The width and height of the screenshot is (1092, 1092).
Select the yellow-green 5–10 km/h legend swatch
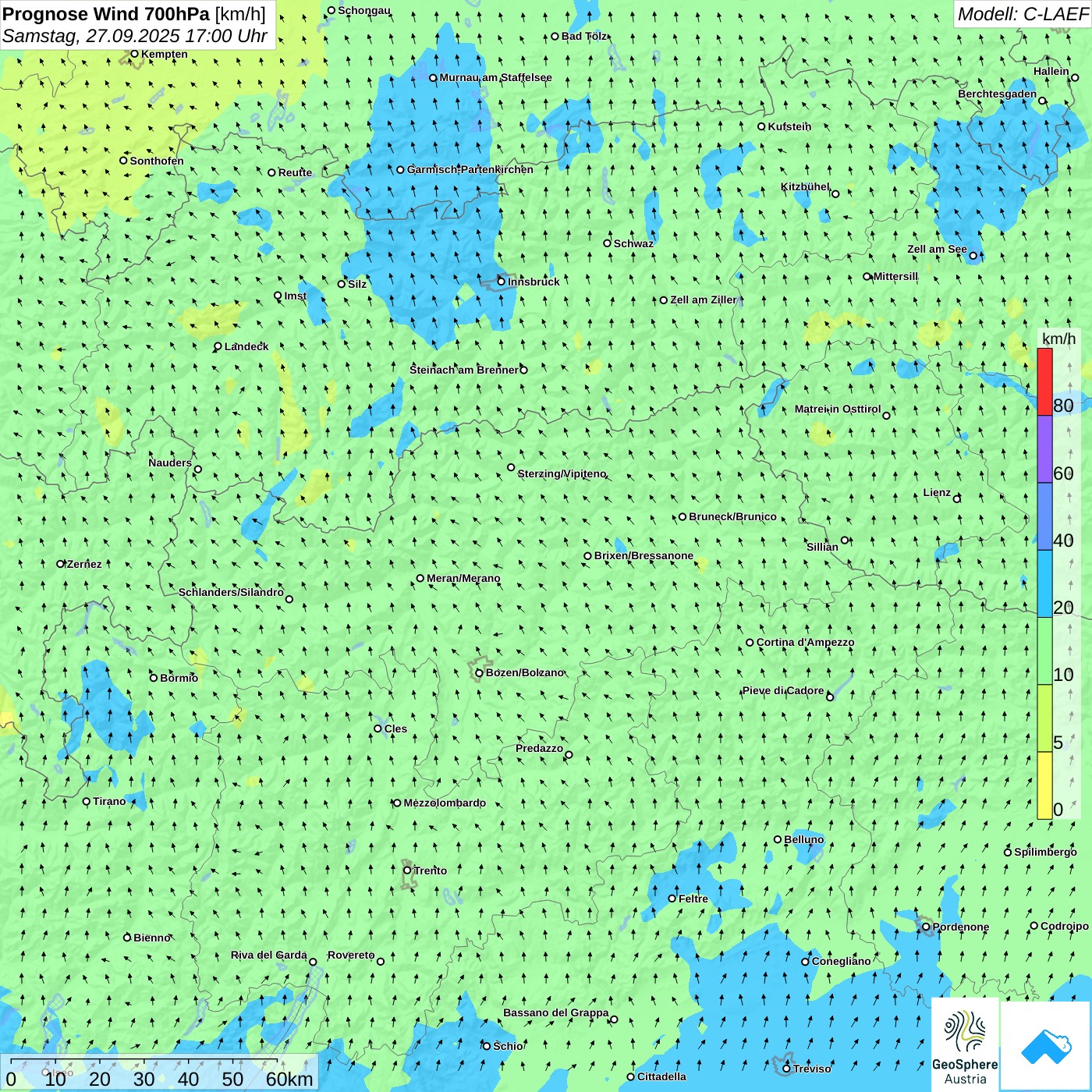pos(1044,718)
